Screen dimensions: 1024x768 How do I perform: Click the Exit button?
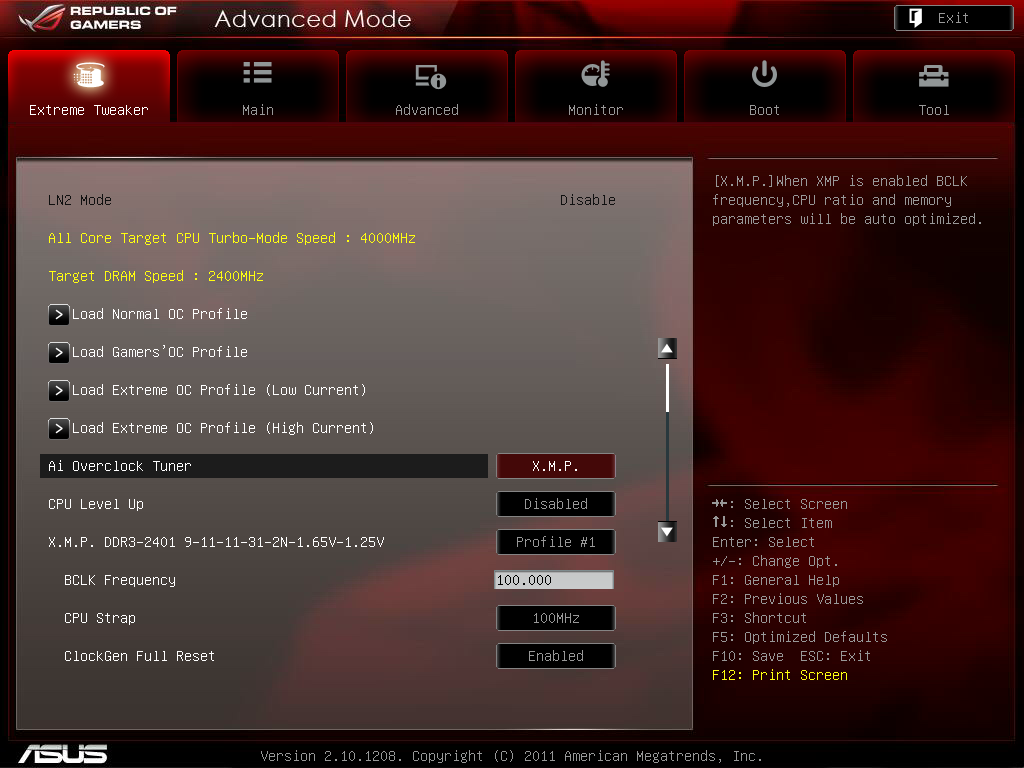click(953, 18)
